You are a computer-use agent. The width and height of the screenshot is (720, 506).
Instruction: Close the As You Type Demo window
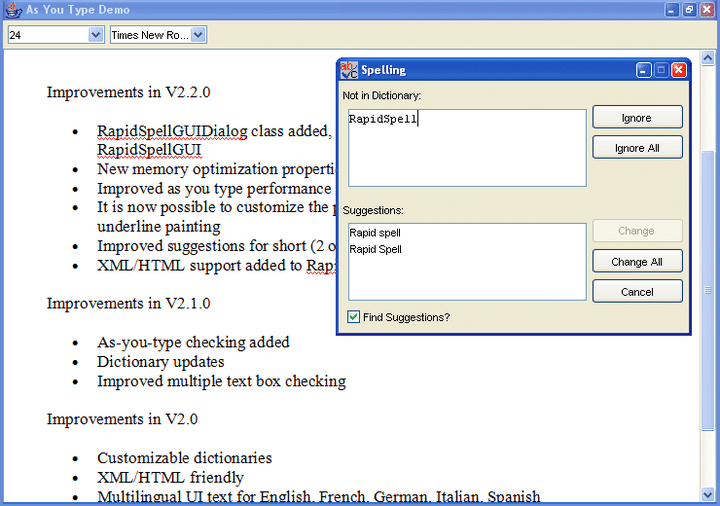[x=707, y=10]
